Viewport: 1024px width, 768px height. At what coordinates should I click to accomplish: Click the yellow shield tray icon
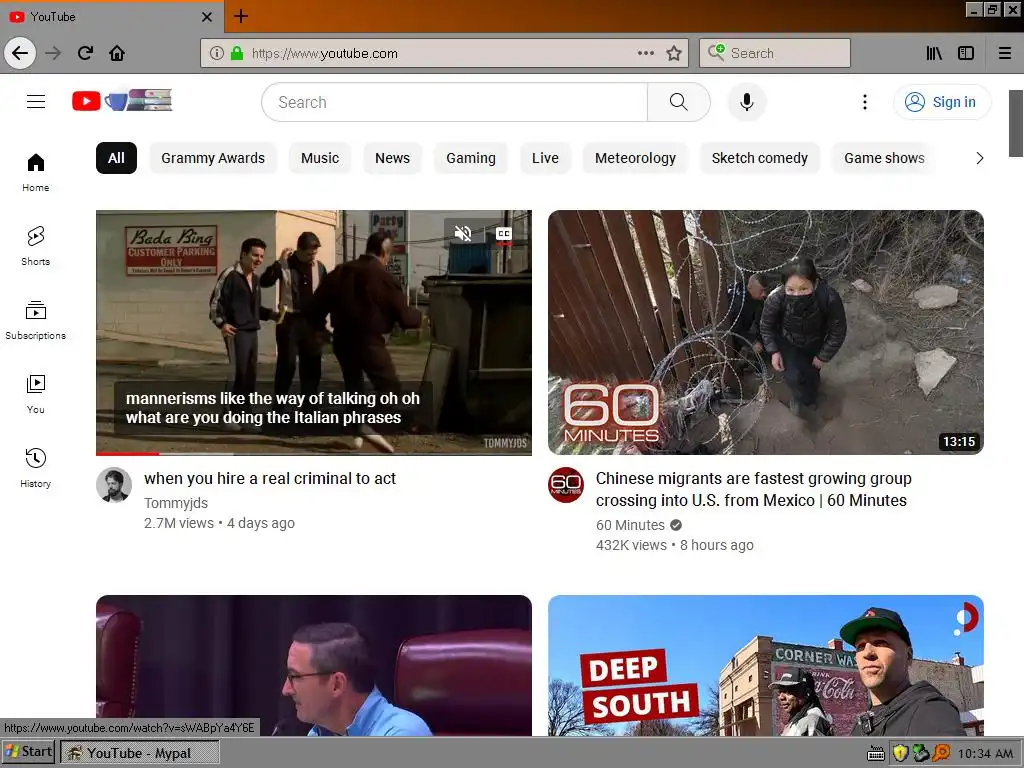901,753
